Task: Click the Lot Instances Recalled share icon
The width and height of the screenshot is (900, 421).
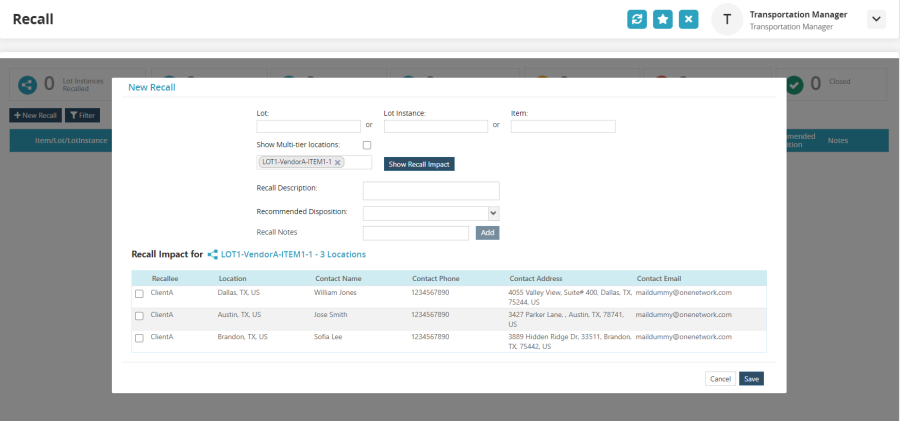Action: pyautogui.click(x=27, y=86)
